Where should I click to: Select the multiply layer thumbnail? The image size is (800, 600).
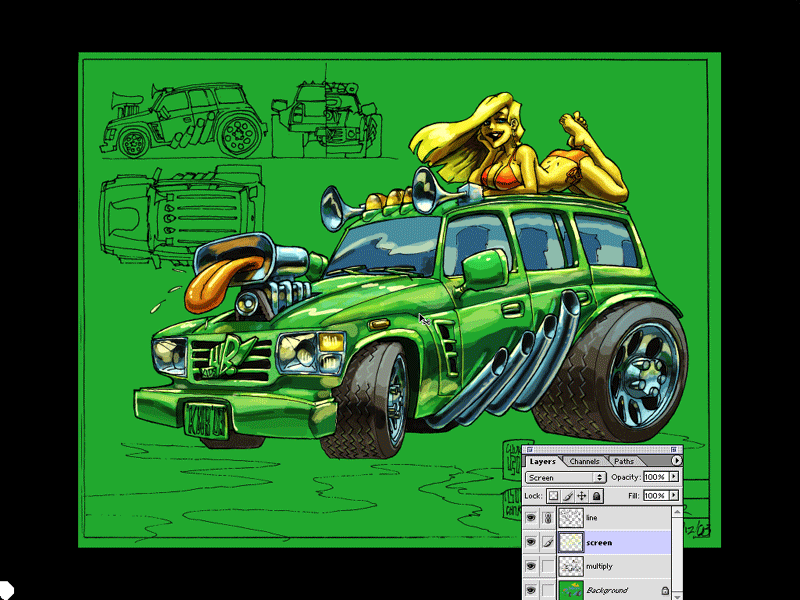571,566
